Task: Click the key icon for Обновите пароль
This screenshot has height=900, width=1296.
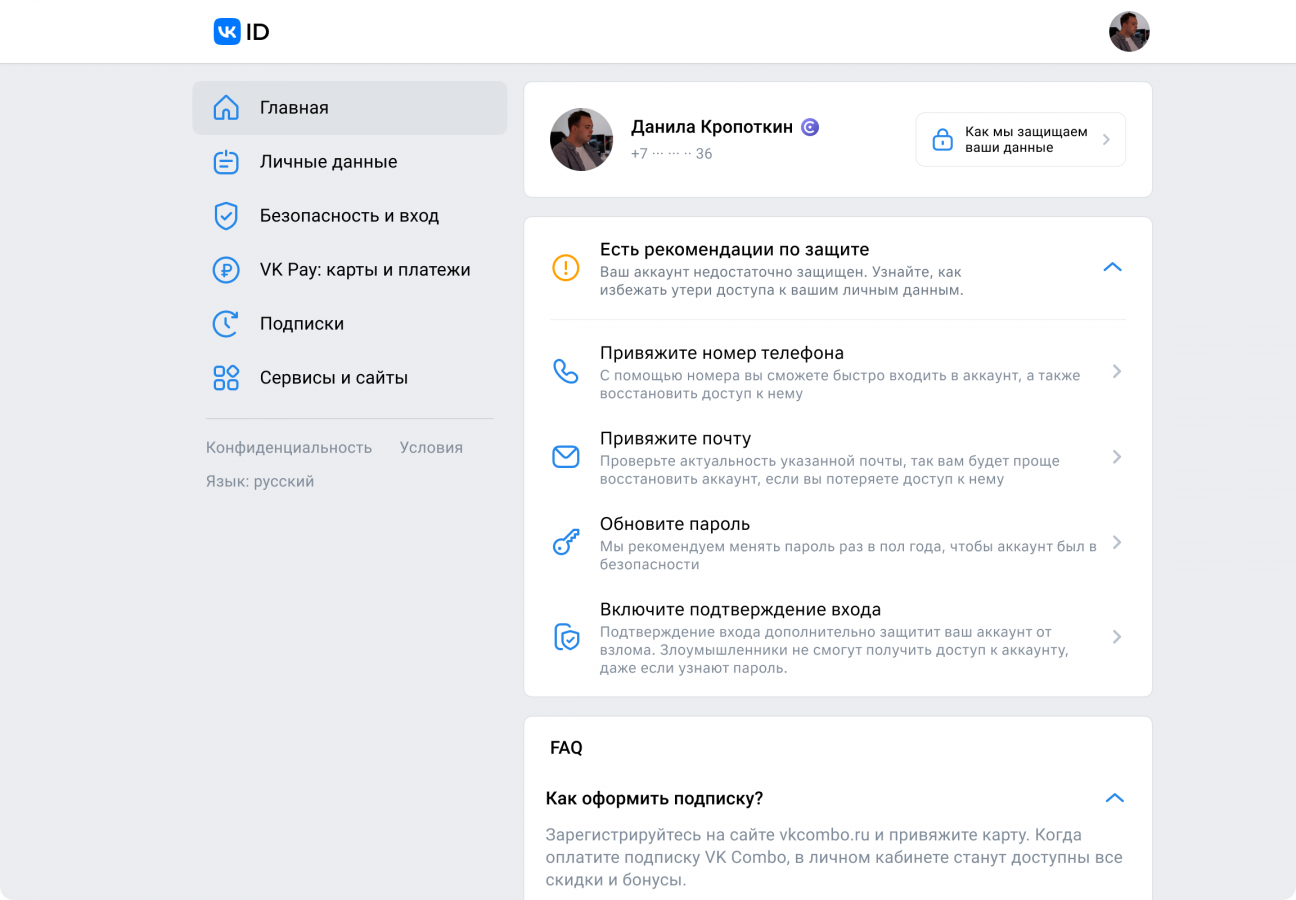Action: click(x=566, y=543)
